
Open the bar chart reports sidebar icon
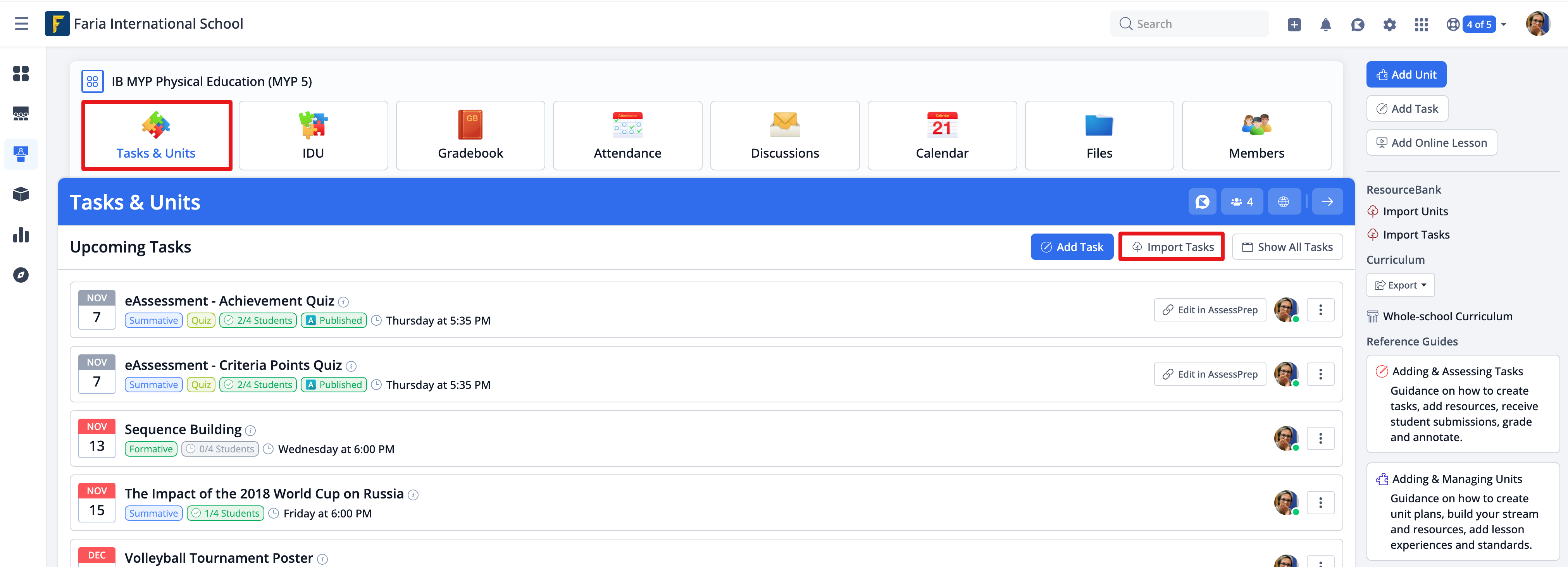point(21,235)
